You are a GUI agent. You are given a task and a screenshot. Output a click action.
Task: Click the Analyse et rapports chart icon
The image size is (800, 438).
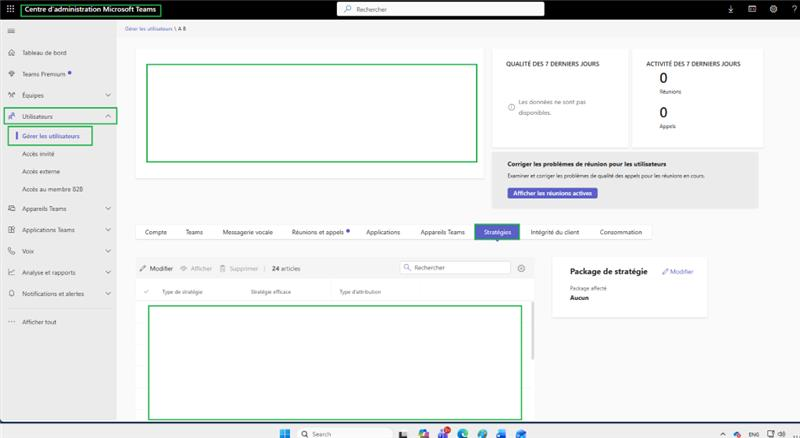pyautogui.click(x=12, y=272)
